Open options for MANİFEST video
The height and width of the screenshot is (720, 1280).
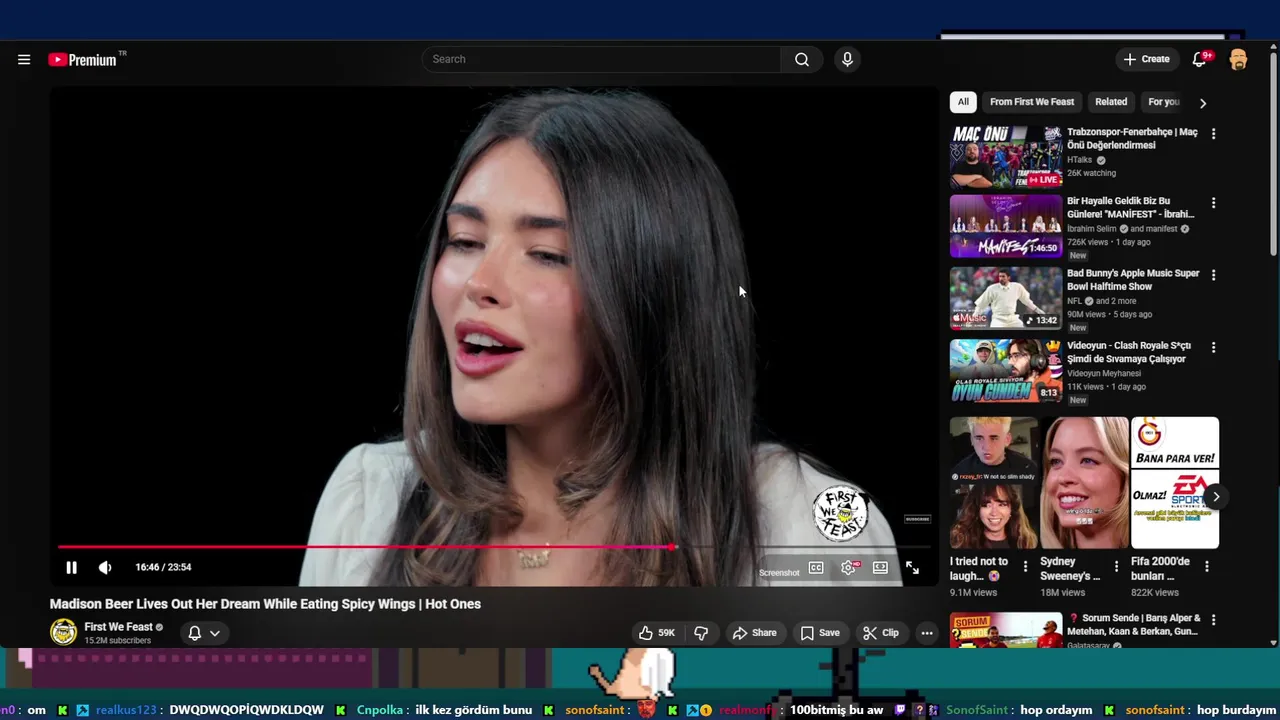[x=1213, y=202]
